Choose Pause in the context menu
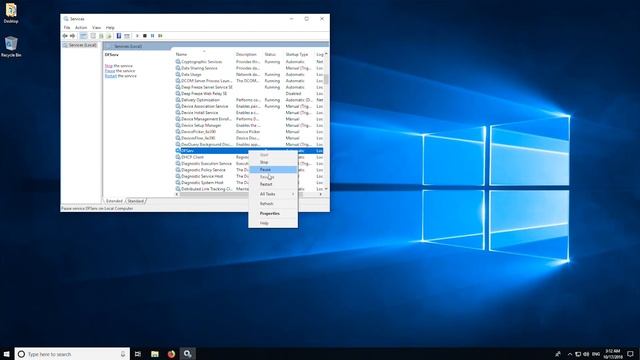Viewport: 640px width, 360px height. [x=273, y=169]
